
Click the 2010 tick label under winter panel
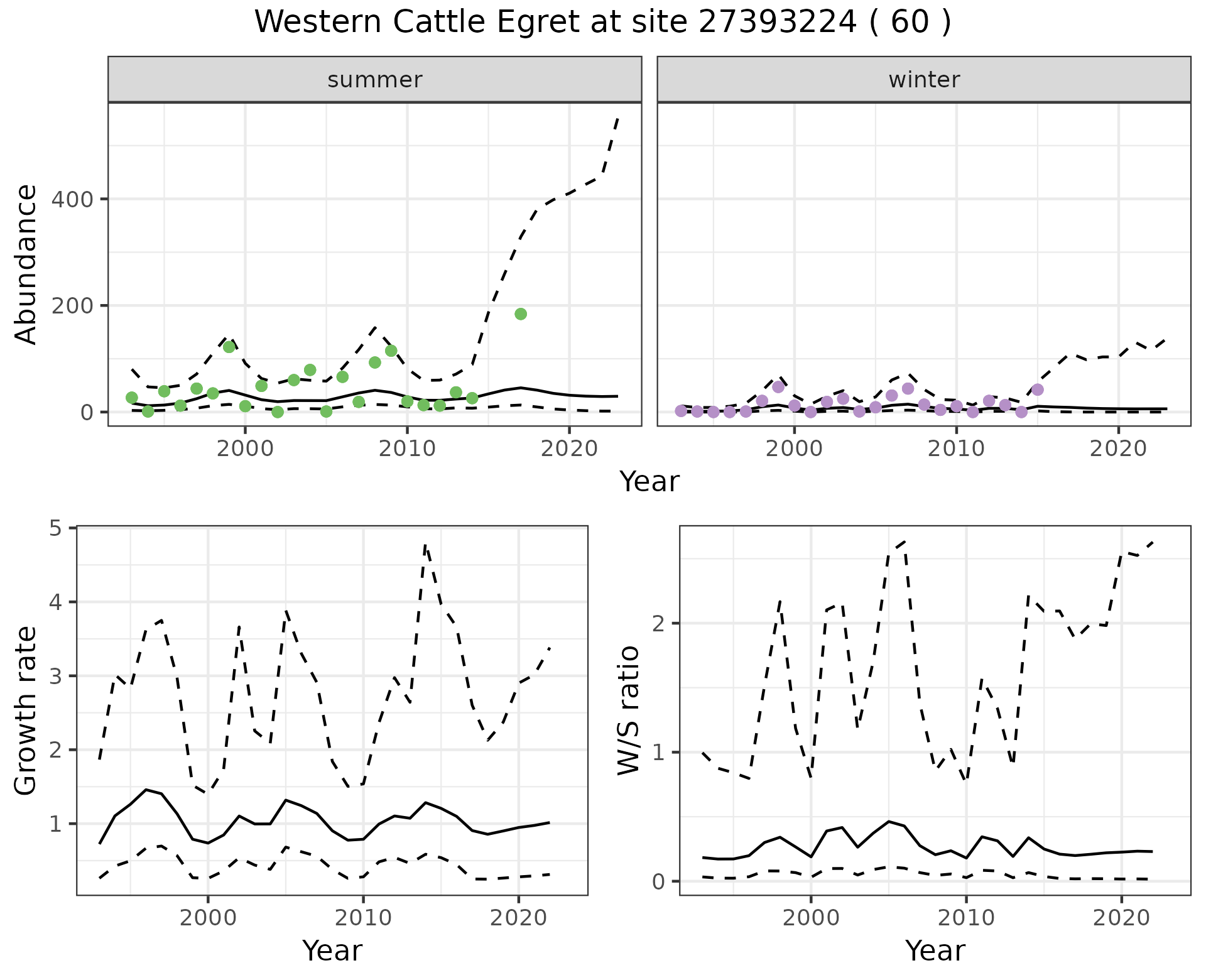tap(956, 448)
